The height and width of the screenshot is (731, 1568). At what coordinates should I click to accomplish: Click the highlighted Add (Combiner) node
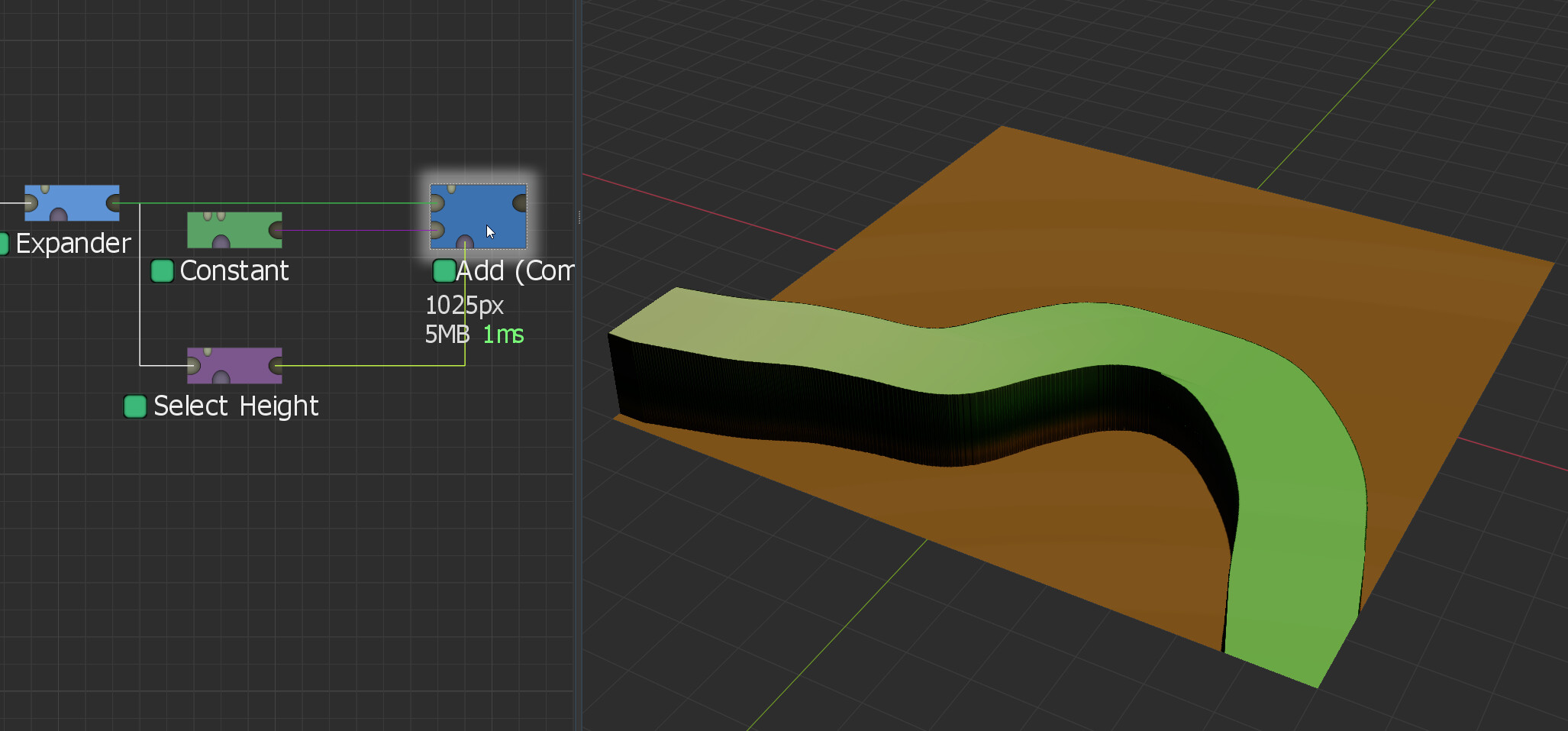[x=478, y=215]
